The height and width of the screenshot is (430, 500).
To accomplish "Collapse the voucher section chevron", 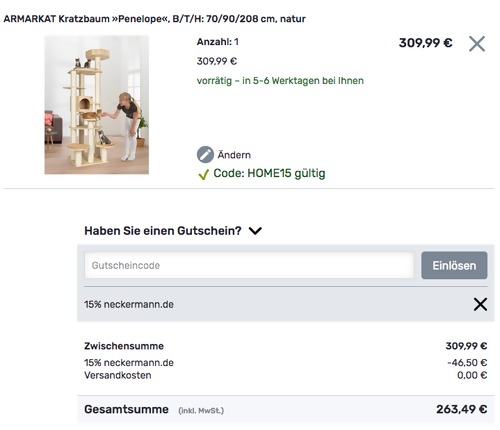I will coord(255,231).
